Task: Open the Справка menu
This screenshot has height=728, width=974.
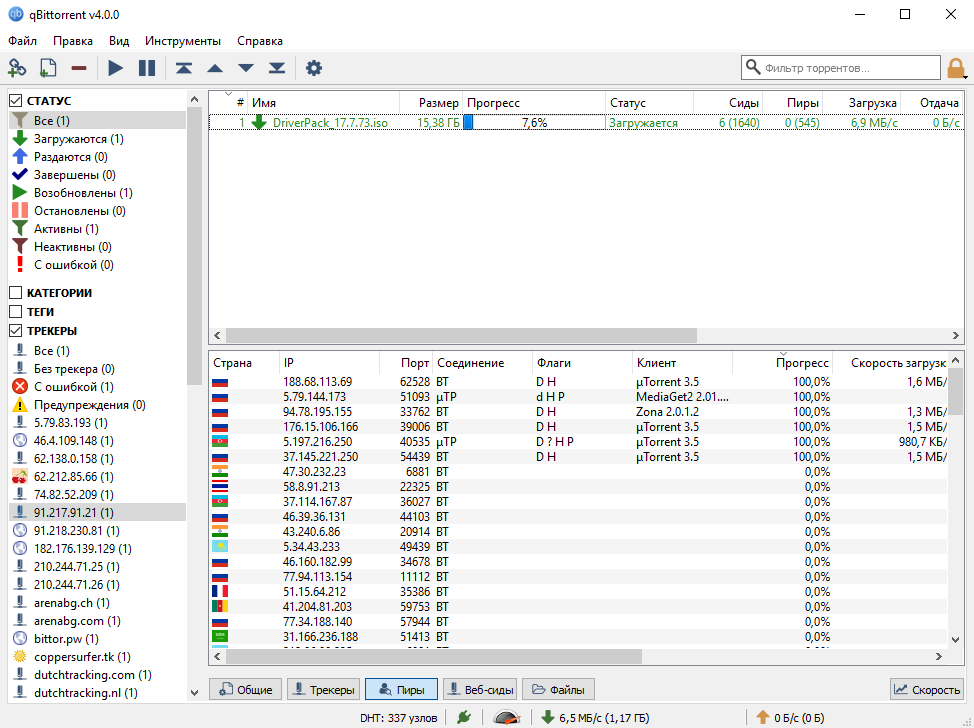Action: coord(260,40)
